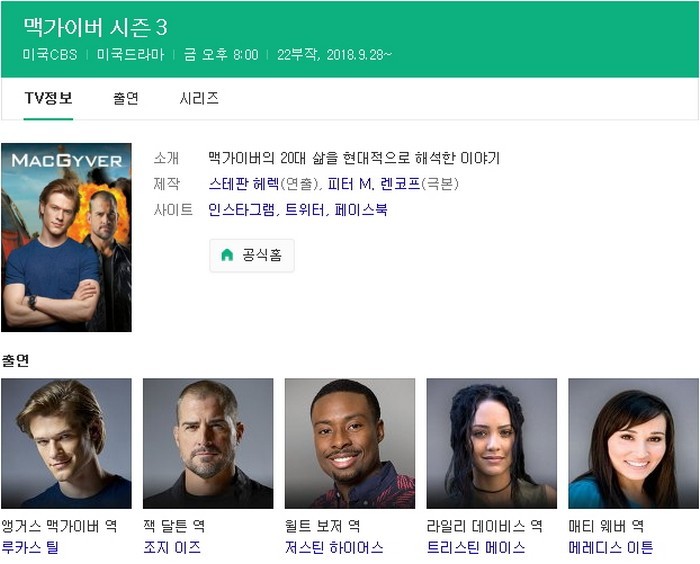Click the green home icon beside 공식홈
The image size is (700, 564).
[227, 255]
